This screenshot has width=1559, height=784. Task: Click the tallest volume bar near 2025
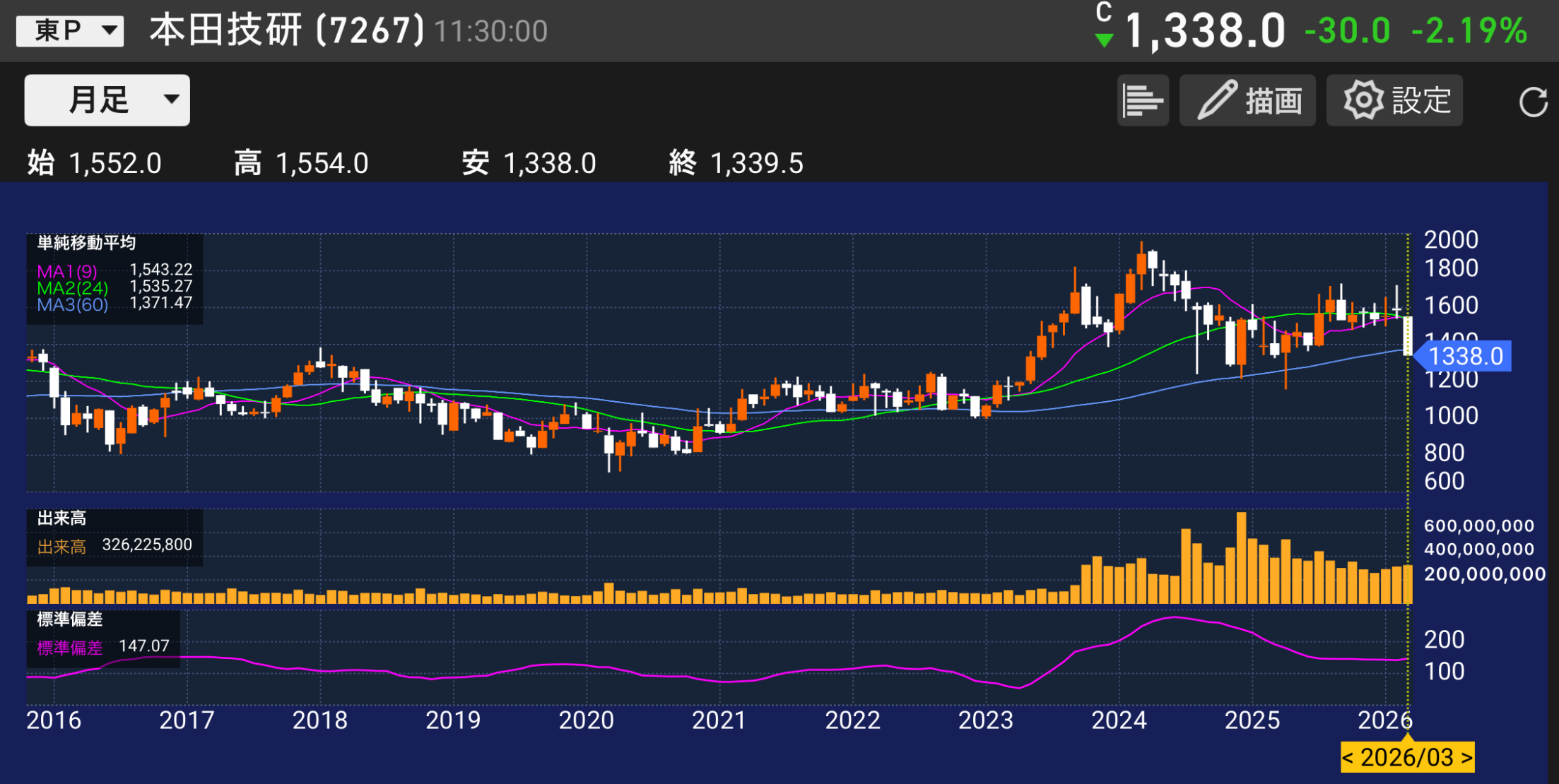click(x=1241, y=558)
